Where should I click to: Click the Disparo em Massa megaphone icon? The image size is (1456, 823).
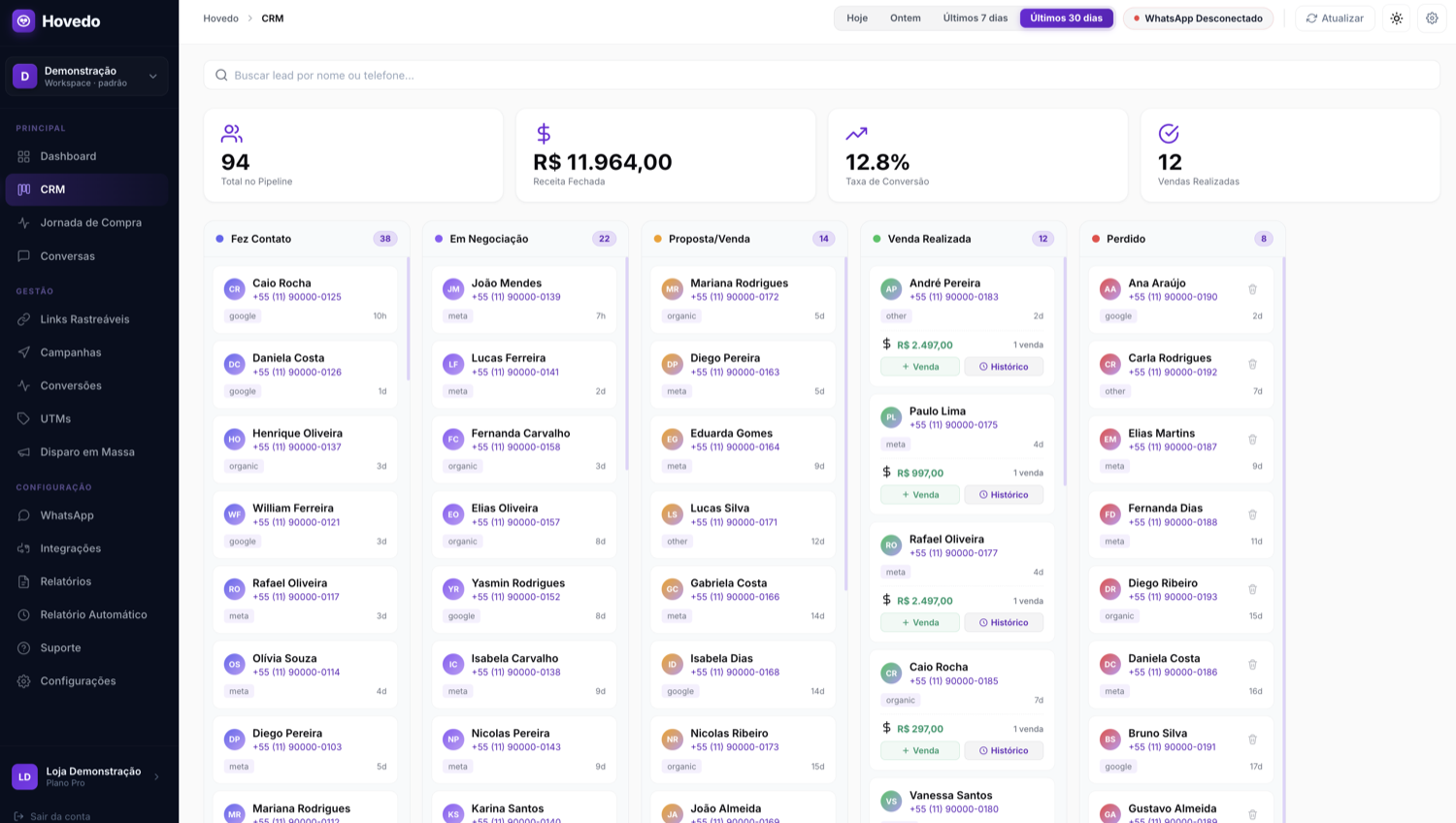pyautogui.click(x=23, y=452)
